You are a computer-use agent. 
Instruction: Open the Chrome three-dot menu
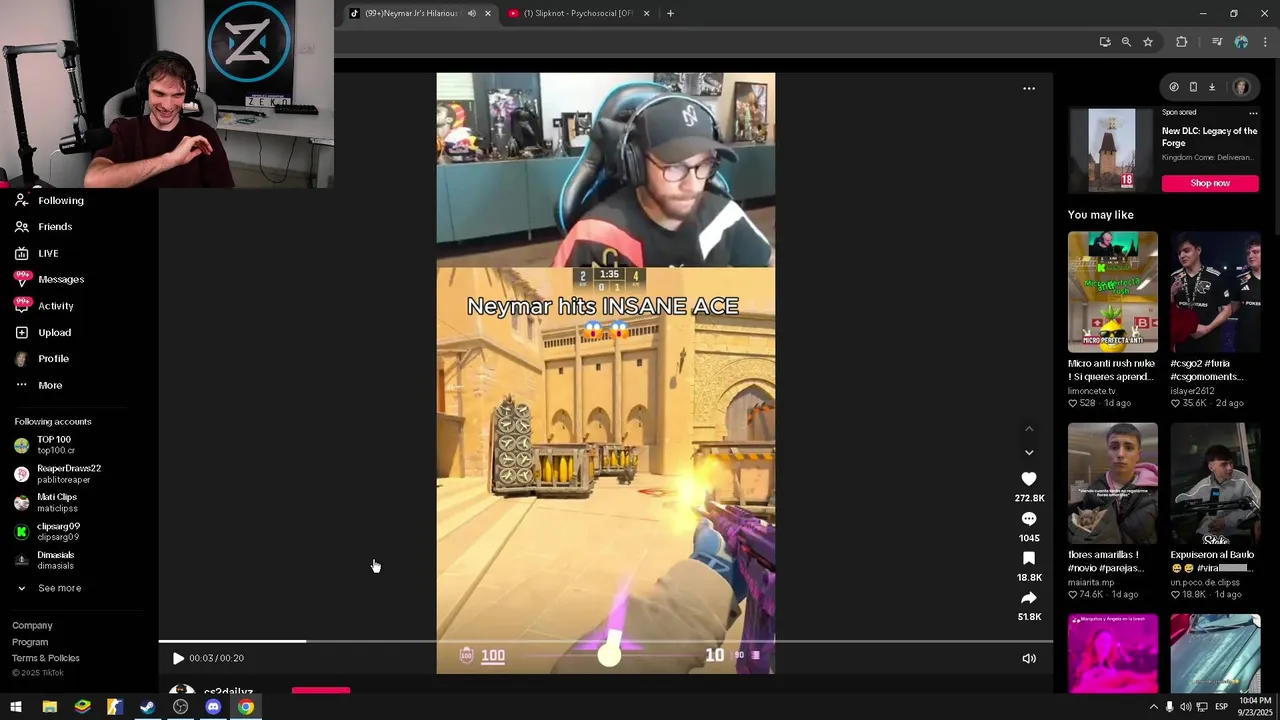pos(1265,42)
